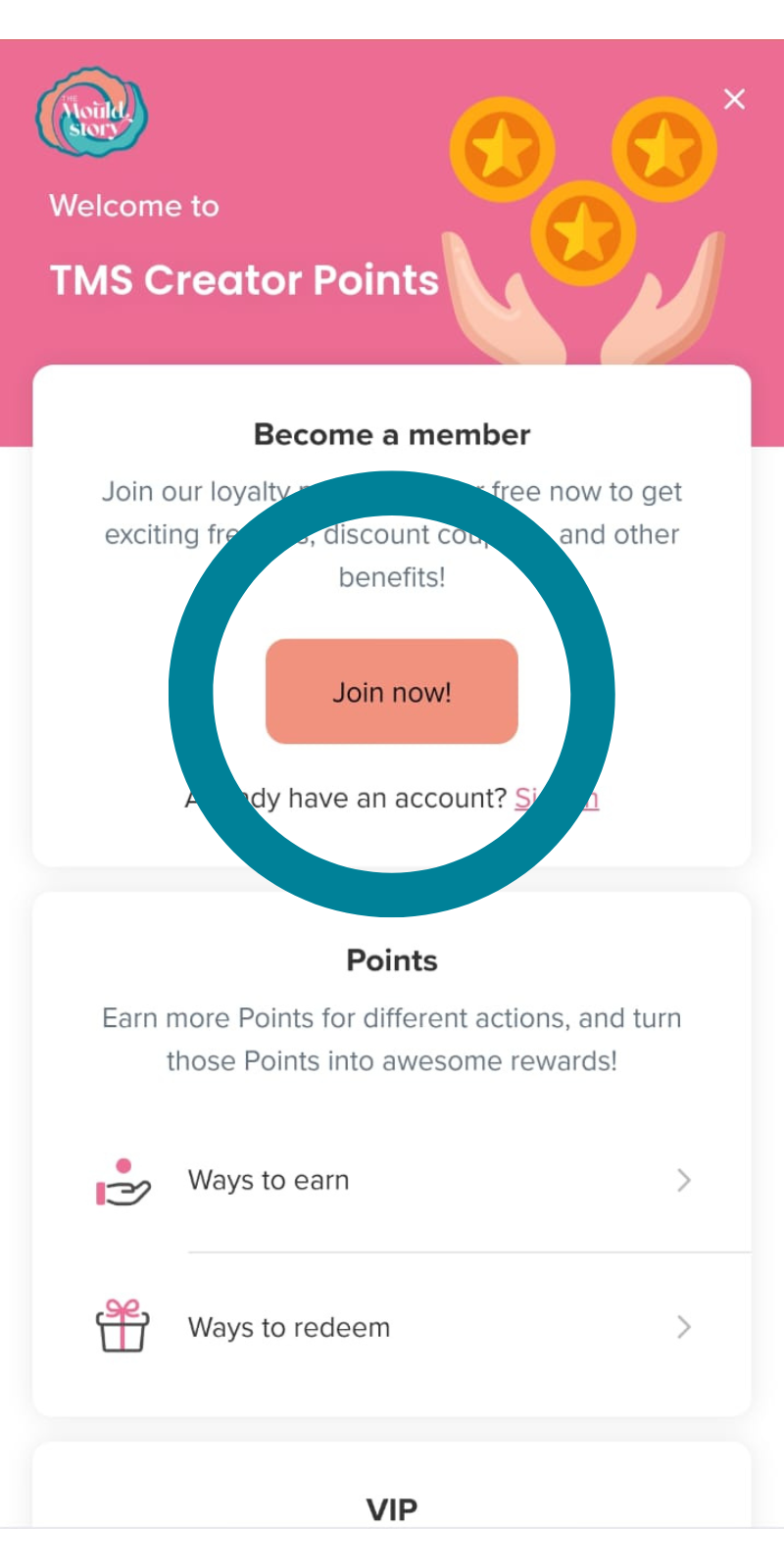This screenshot has width=784, height=1568.
Task: Click the TMS Creator Points title
Action: (x=244, y=280)
